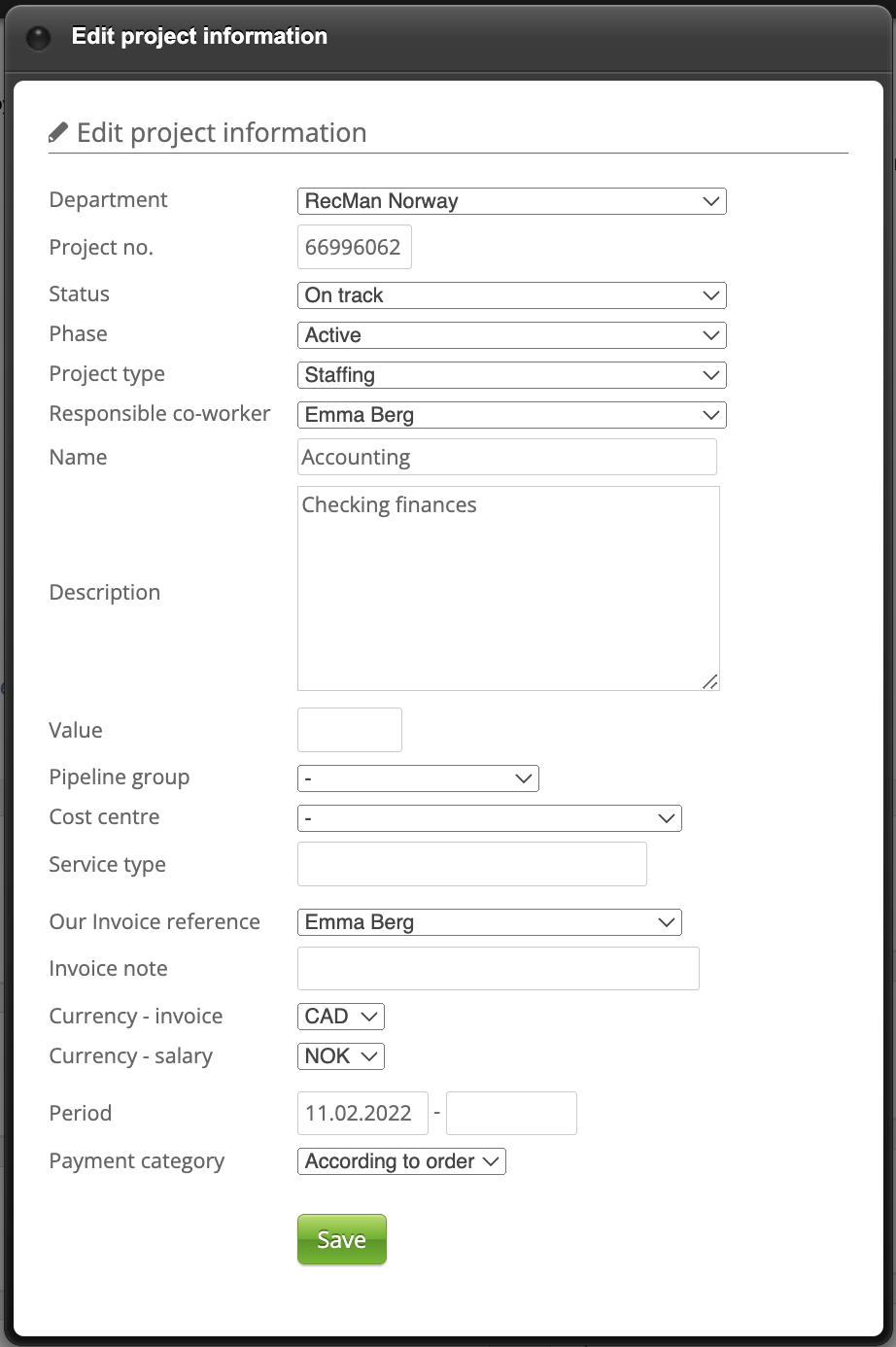Click the pencil icon beside the heading
Screen dimensions: 896x1347
click(58, 132)
